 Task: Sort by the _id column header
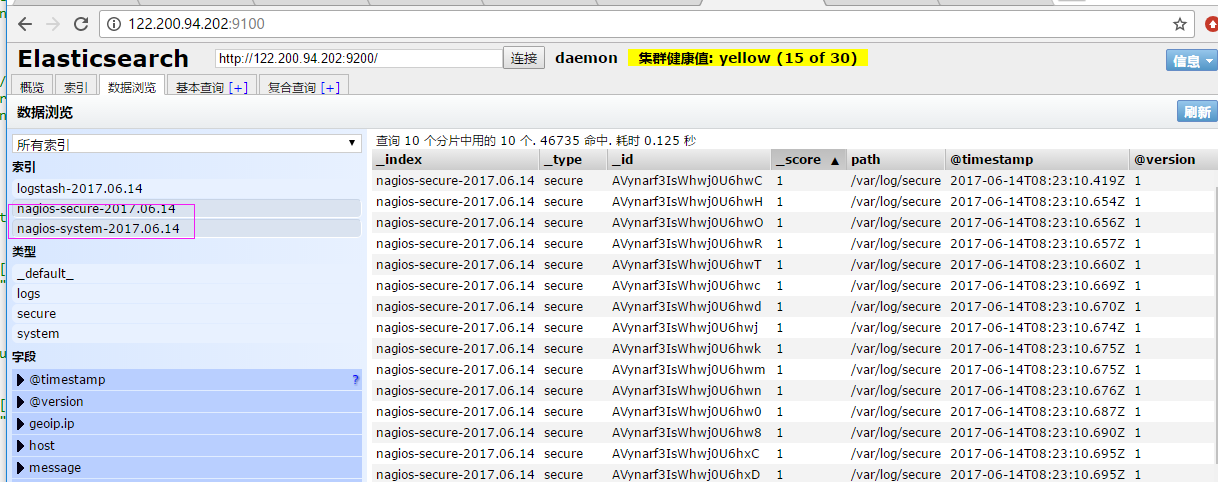coord(689,160)
